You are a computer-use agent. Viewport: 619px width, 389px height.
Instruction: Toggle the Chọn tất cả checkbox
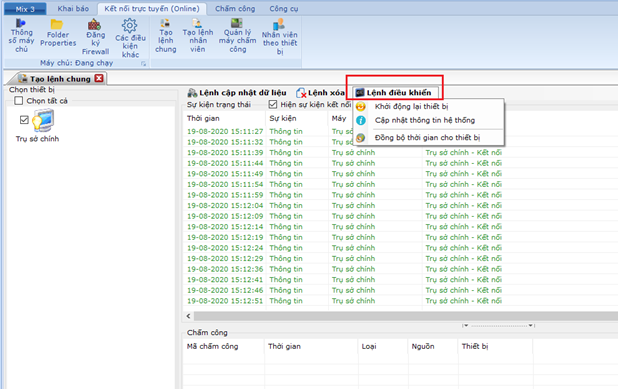[x=19, y=101]
